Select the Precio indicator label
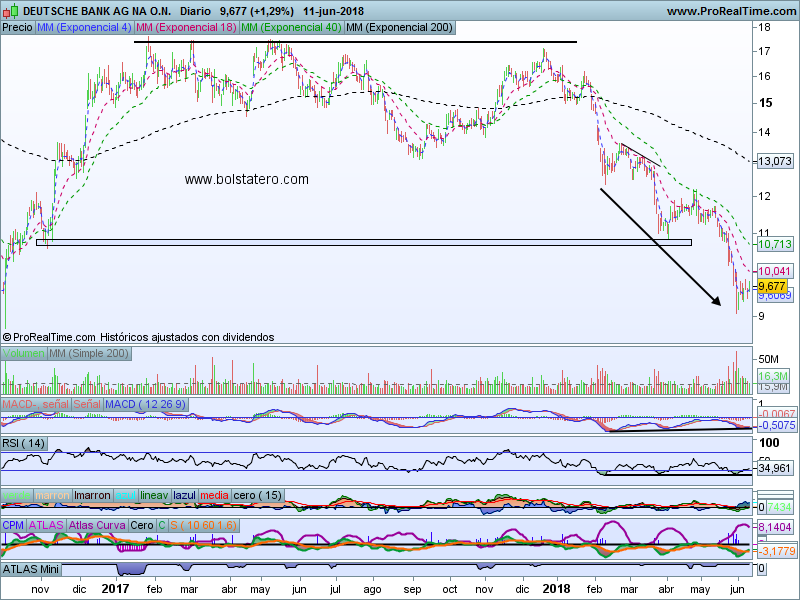Image resolution: width=800 pixels, height=600 pixels. tap(17, 27)
